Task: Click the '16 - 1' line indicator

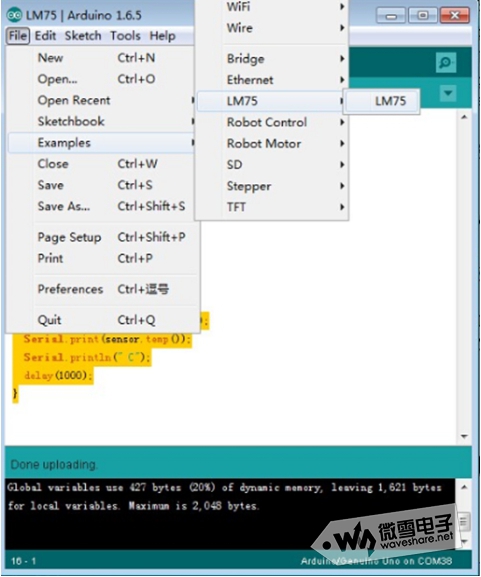Action: [24, 561]
